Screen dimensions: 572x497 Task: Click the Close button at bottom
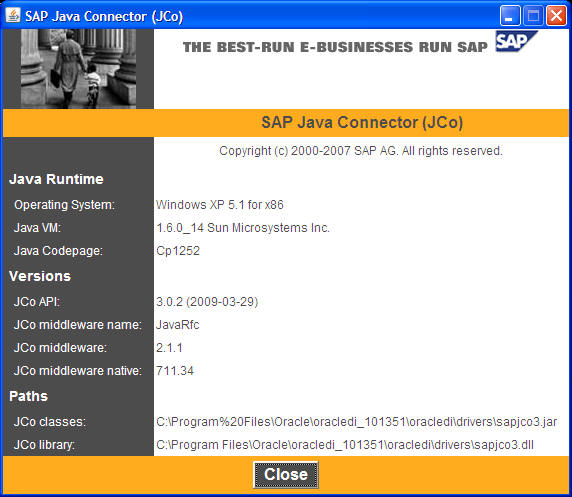click(x=286, y=474)
